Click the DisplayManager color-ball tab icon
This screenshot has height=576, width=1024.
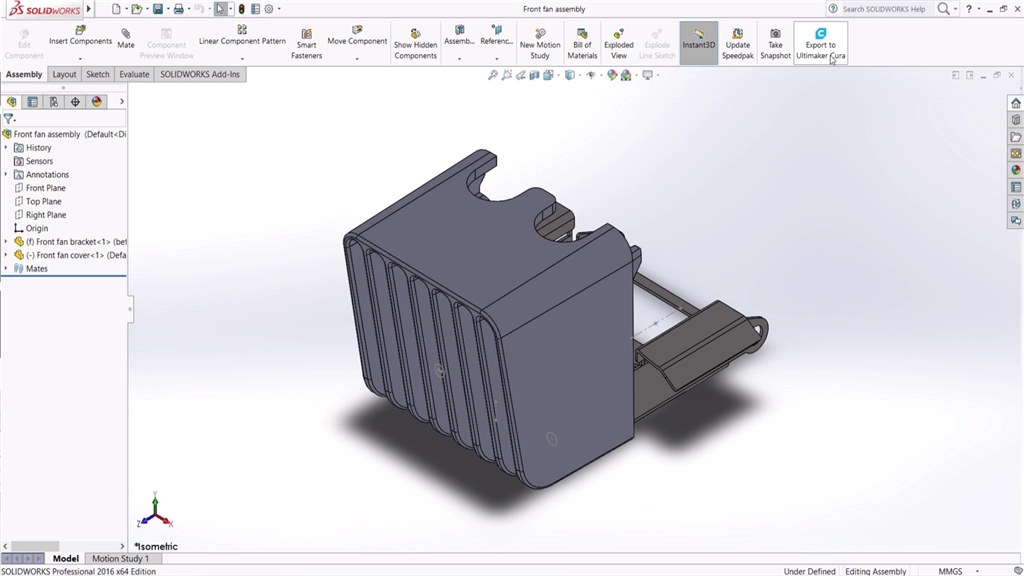coord(96,102)
